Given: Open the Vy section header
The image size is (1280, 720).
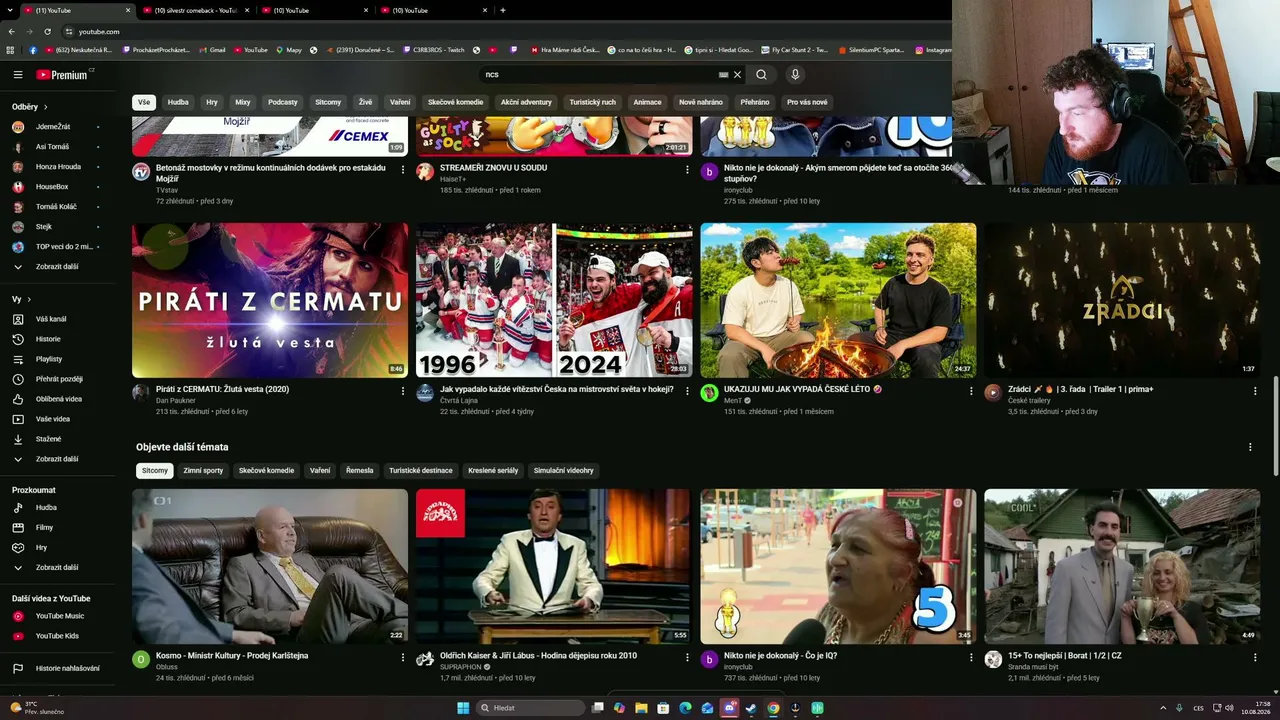Looking at the screenshot, I should (21, 299).
